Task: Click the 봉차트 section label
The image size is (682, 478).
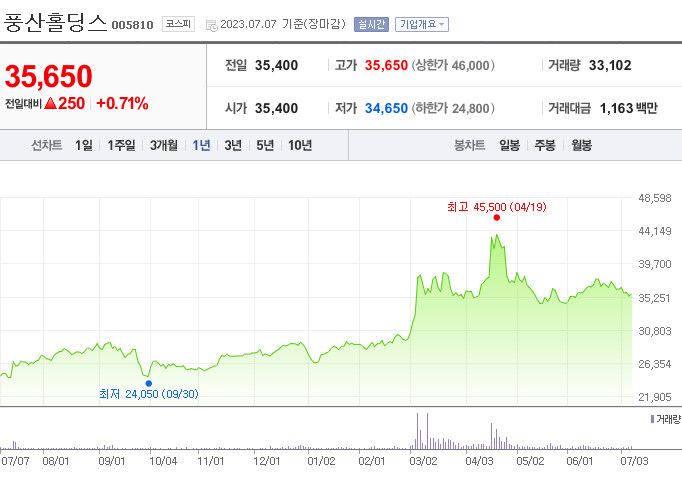Action: 469,145
